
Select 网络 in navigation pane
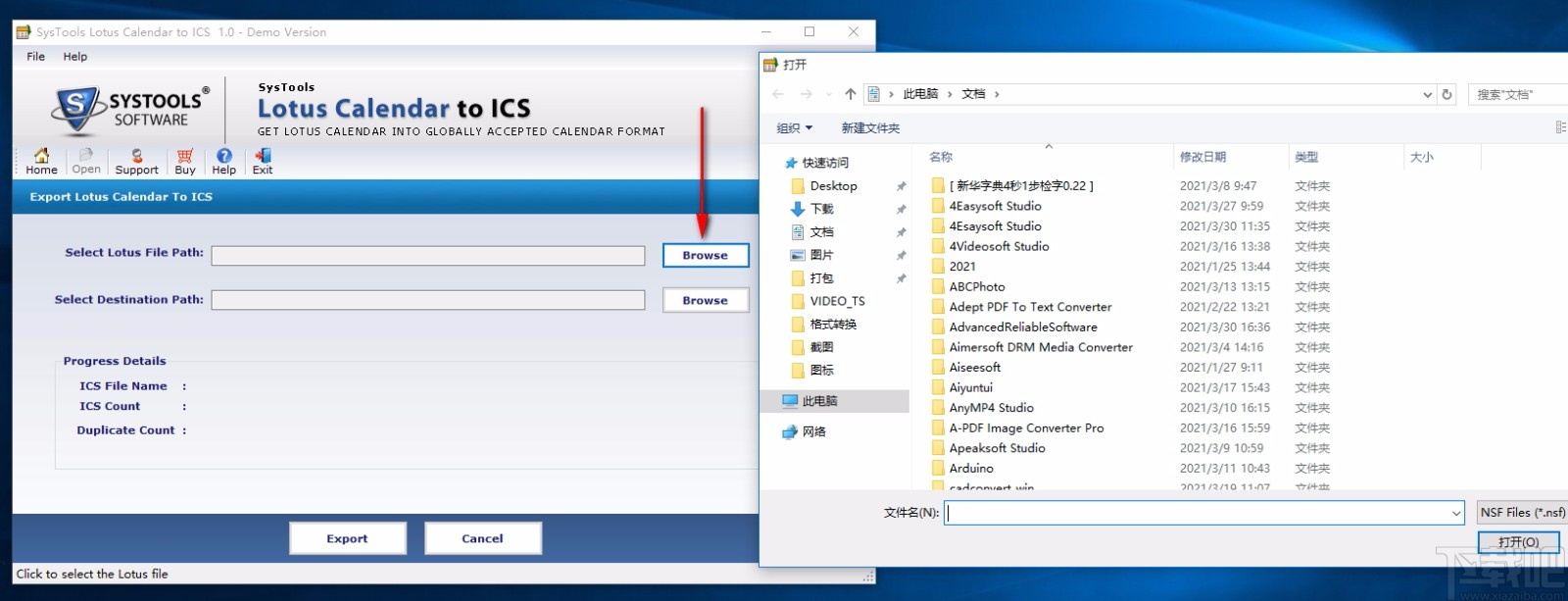(x=813, y=431)
